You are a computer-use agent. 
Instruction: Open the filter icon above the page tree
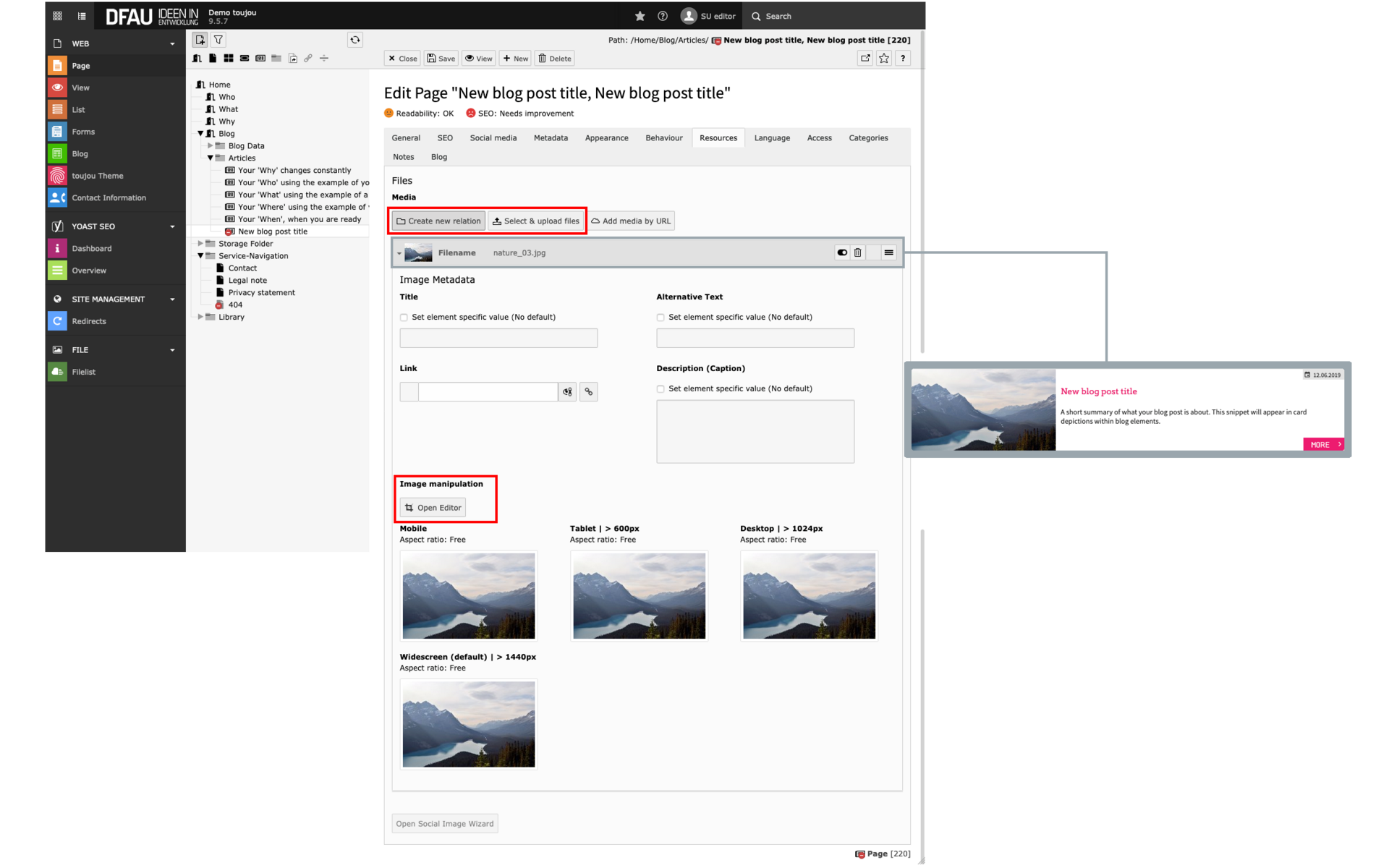click(218, 40)
